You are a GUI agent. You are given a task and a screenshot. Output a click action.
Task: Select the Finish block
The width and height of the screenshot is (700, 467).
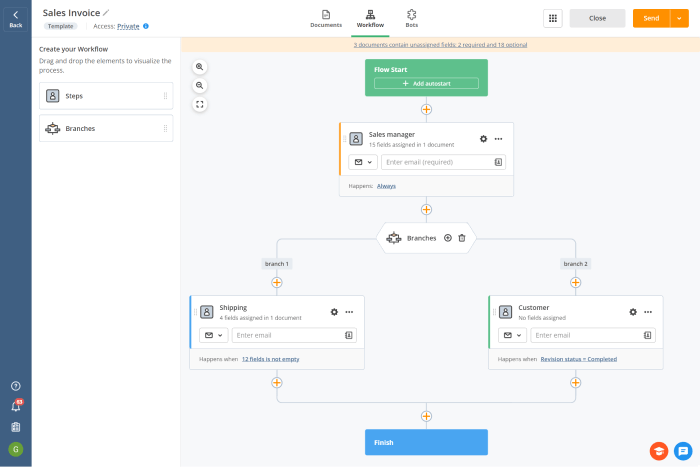tap(426, 442)
